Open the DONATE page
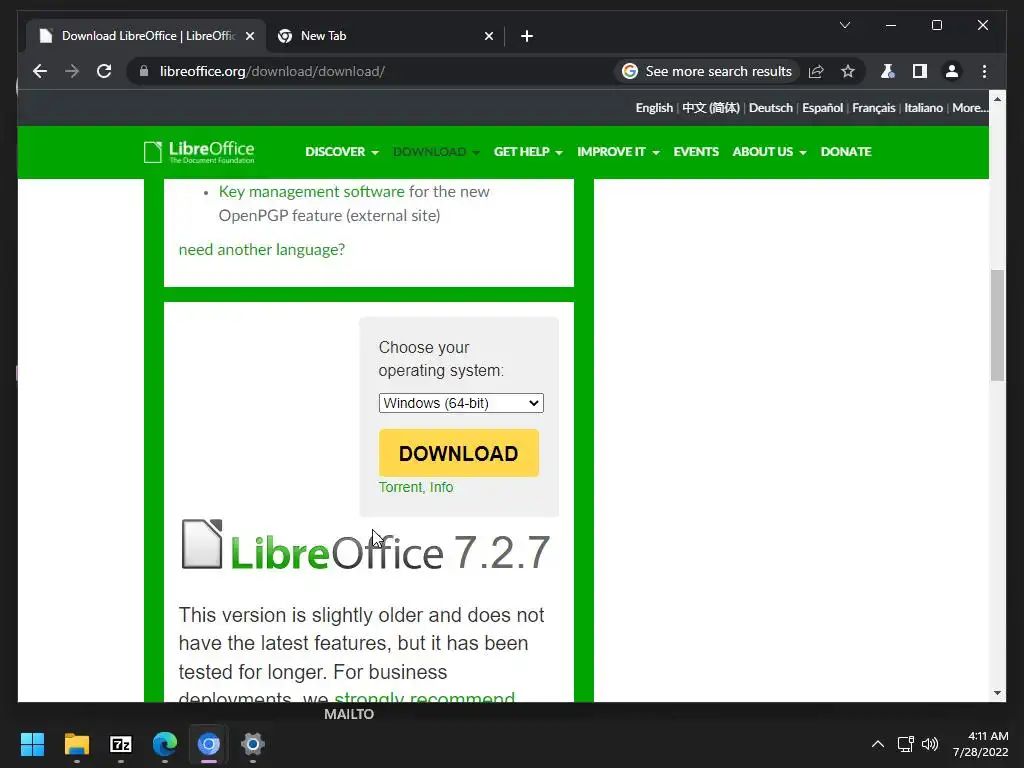Screen dimensions: 1024x768 click(x=846, y=152)
